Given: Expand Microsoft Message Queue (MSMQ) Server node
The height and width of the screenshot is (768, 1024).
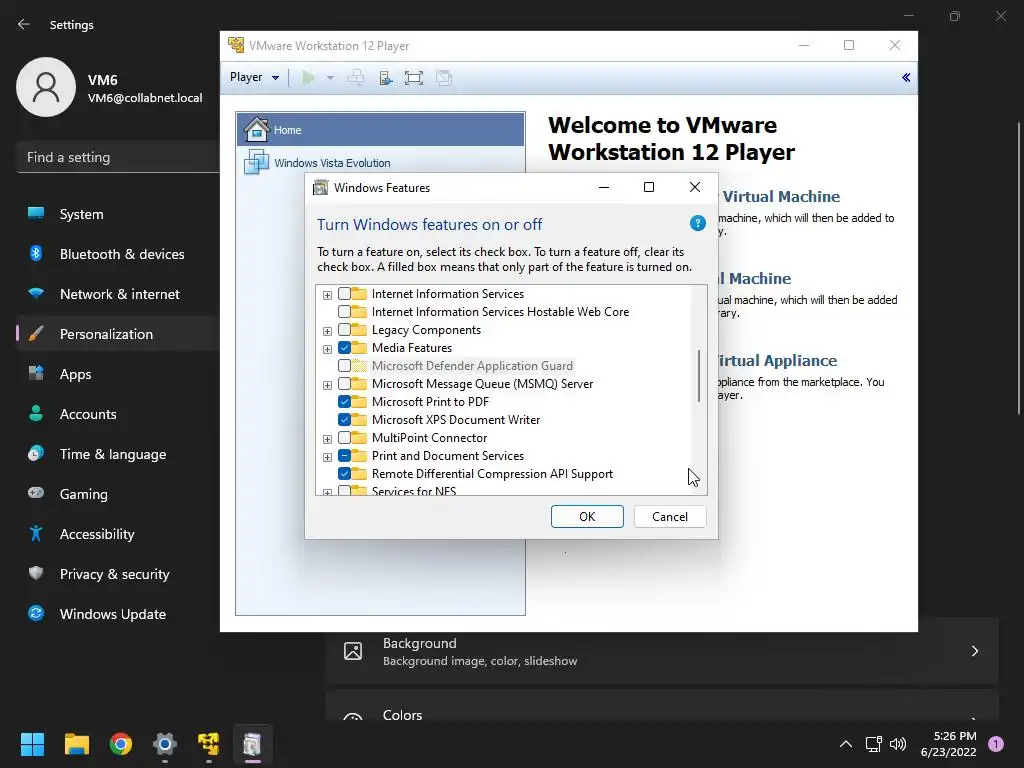Looking at the screenshot, I should (327, 385).
